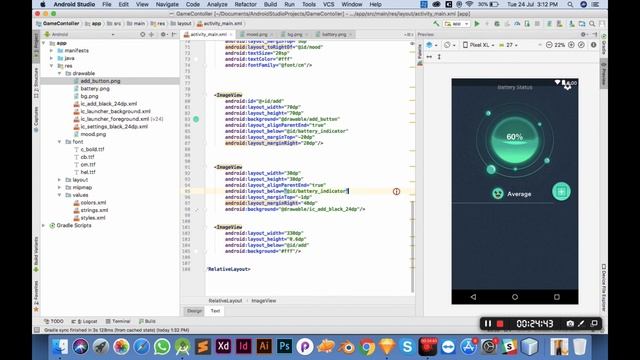
Task: Pause the screen recording
Action: 488,324
